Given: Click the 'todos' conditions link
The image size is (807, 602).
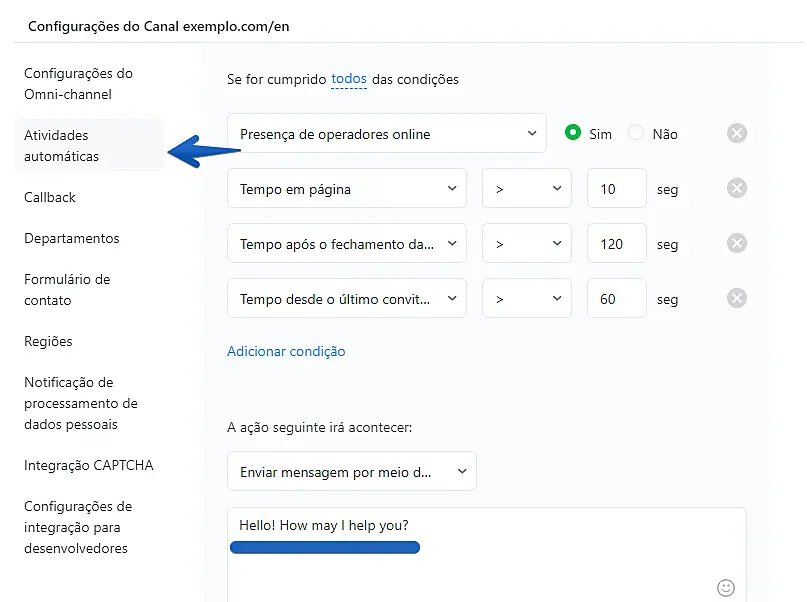Looking at the screenshot, I should click(x=349, y=79).
